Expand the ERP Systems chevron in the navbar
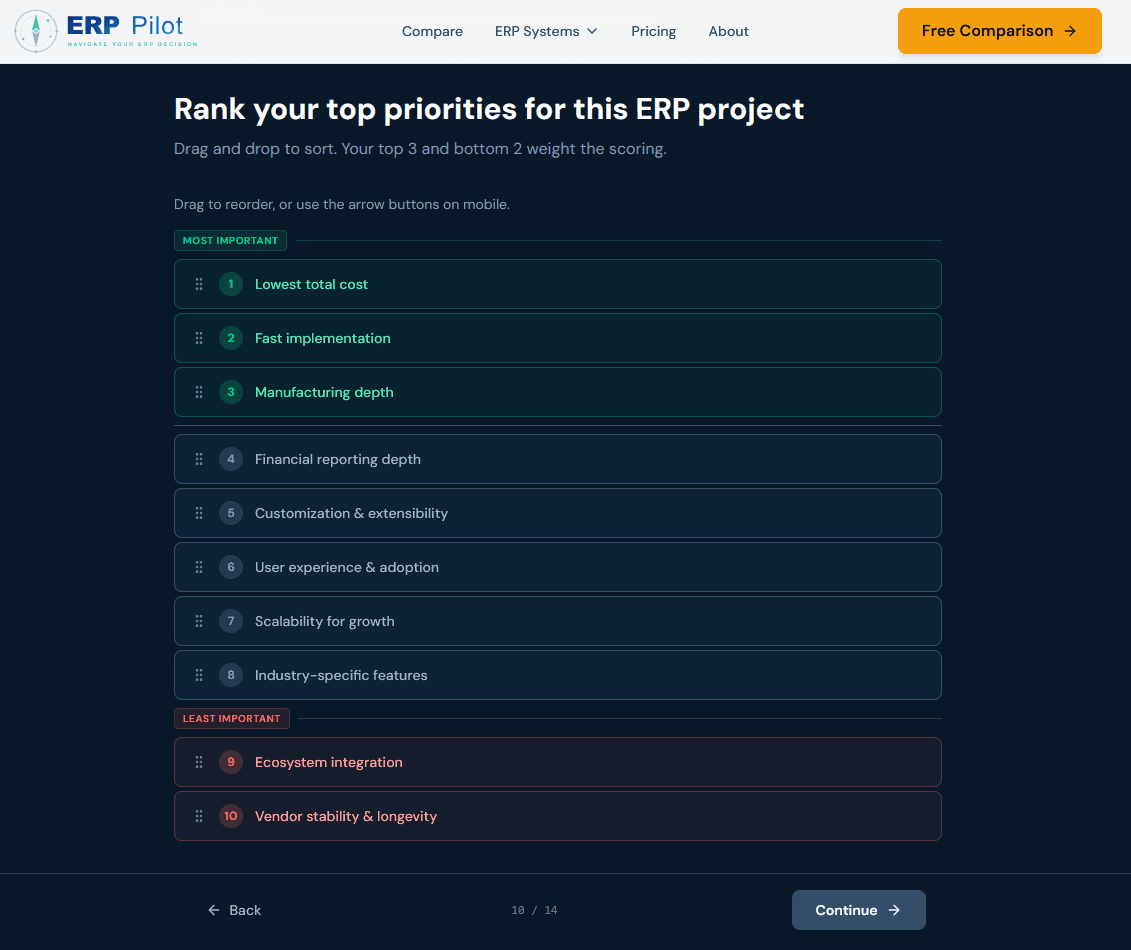This screenshot has height=950, width=1131. (593, 31)
